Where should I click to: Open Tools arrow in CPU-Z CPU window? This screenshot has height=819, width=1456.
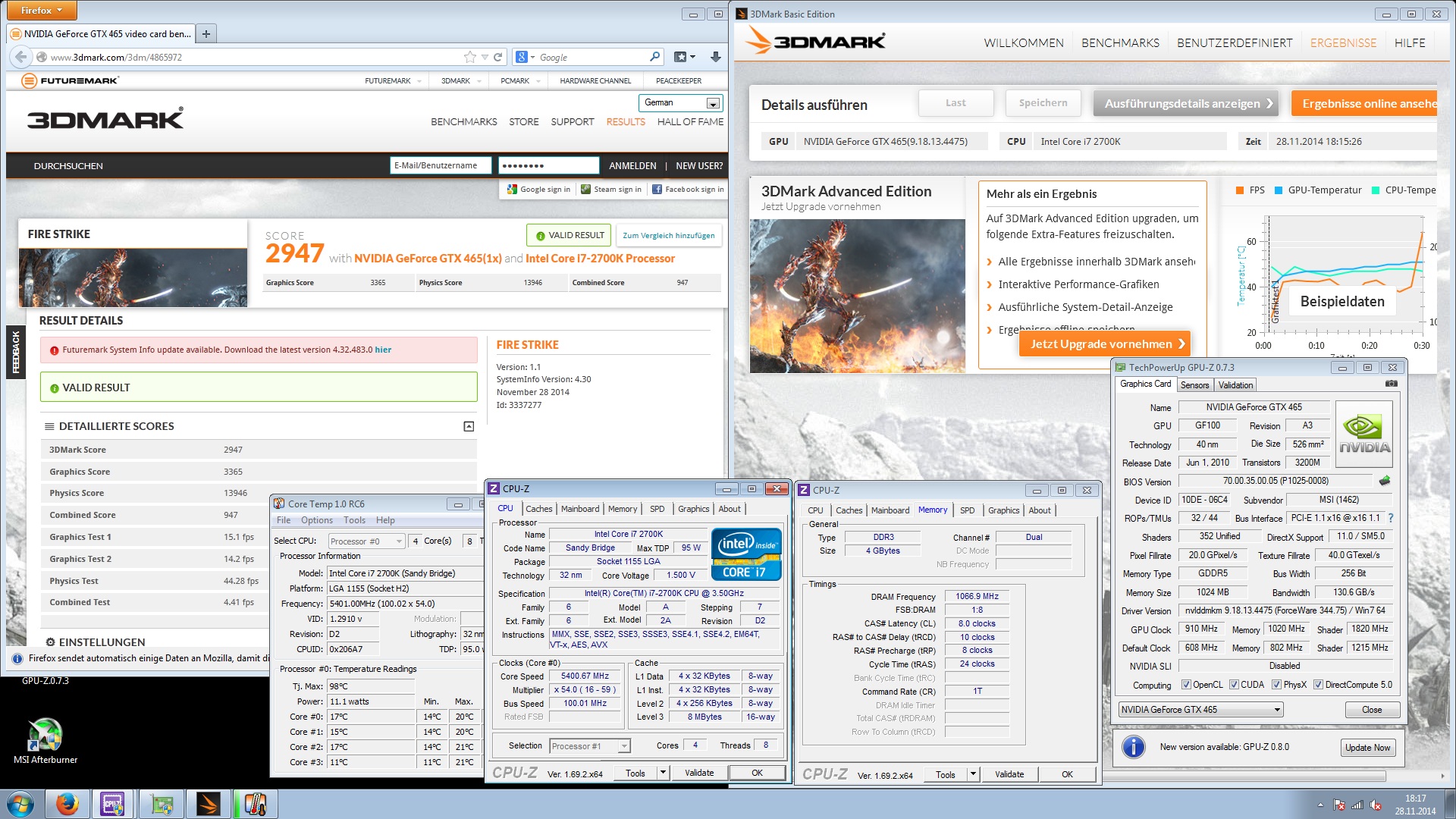pos(663,773)
